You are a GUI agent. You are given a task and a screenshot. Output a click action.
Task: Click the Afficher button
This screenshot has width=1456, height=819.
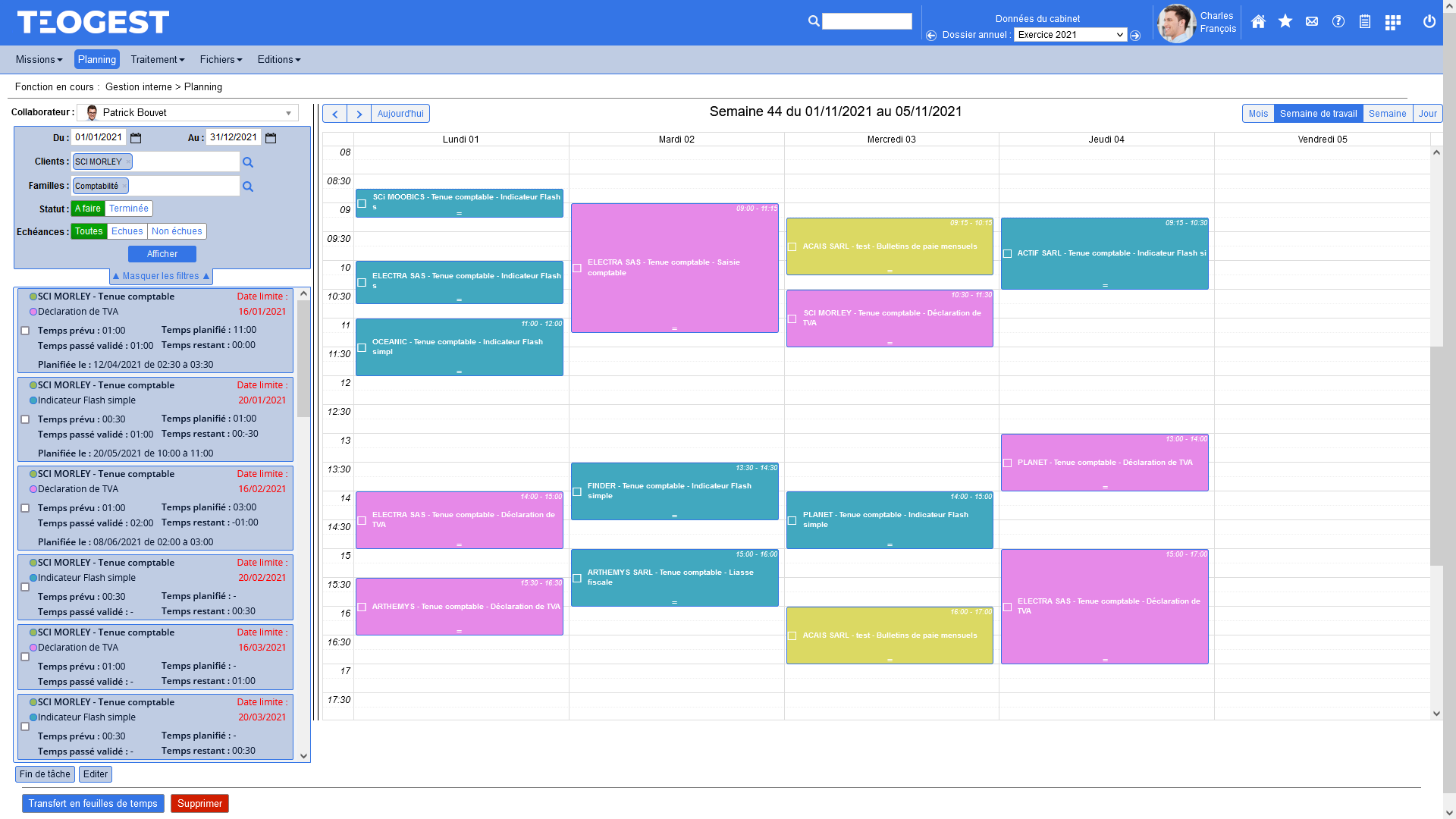coord(162,254)
